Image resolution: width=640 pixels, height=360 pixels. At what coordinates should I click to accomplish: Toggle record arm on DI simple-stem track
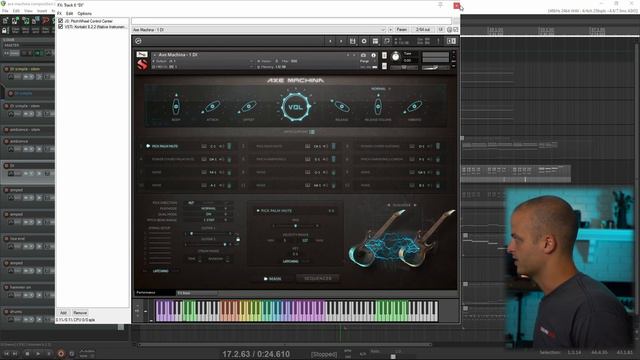coord(7,69)
